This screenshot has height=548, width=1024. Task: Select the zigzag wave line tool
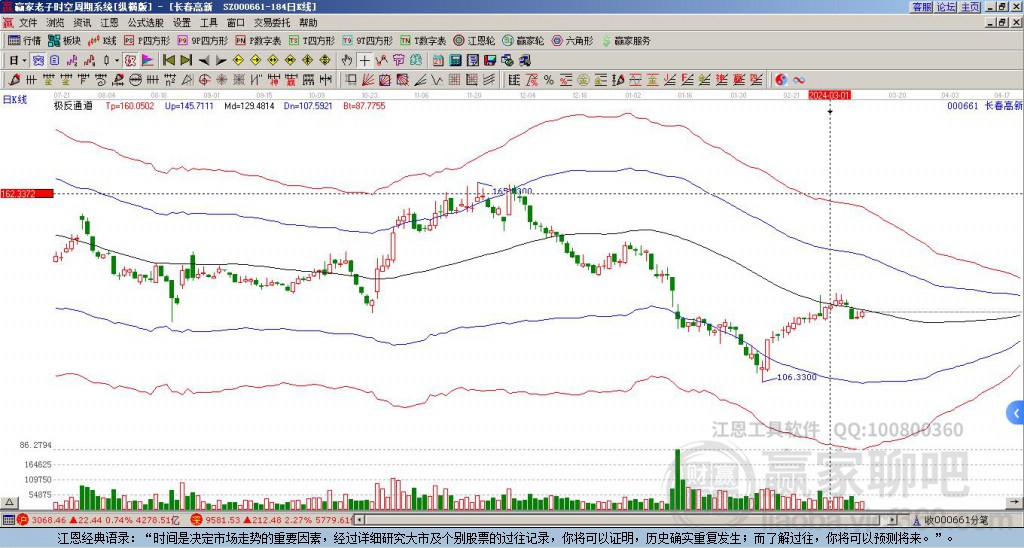coord(437,80)
